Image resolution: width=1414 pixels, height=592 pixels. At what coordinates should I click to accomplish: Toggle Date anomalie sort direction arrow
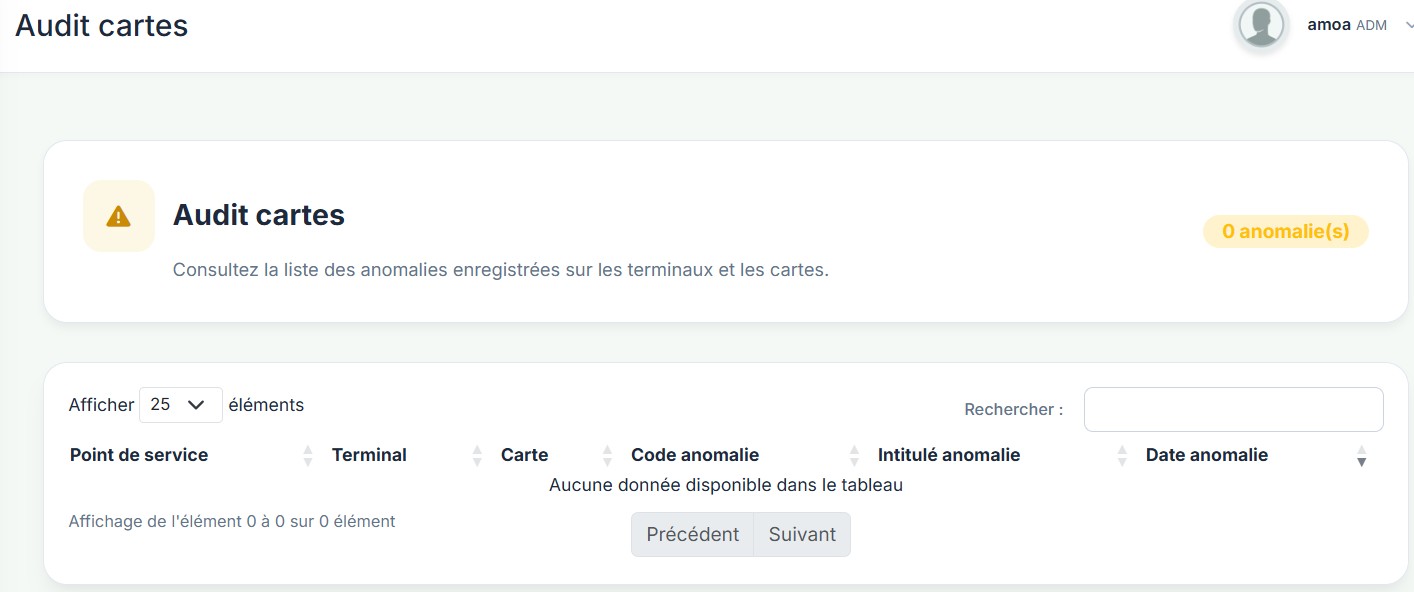[1361, 456]
